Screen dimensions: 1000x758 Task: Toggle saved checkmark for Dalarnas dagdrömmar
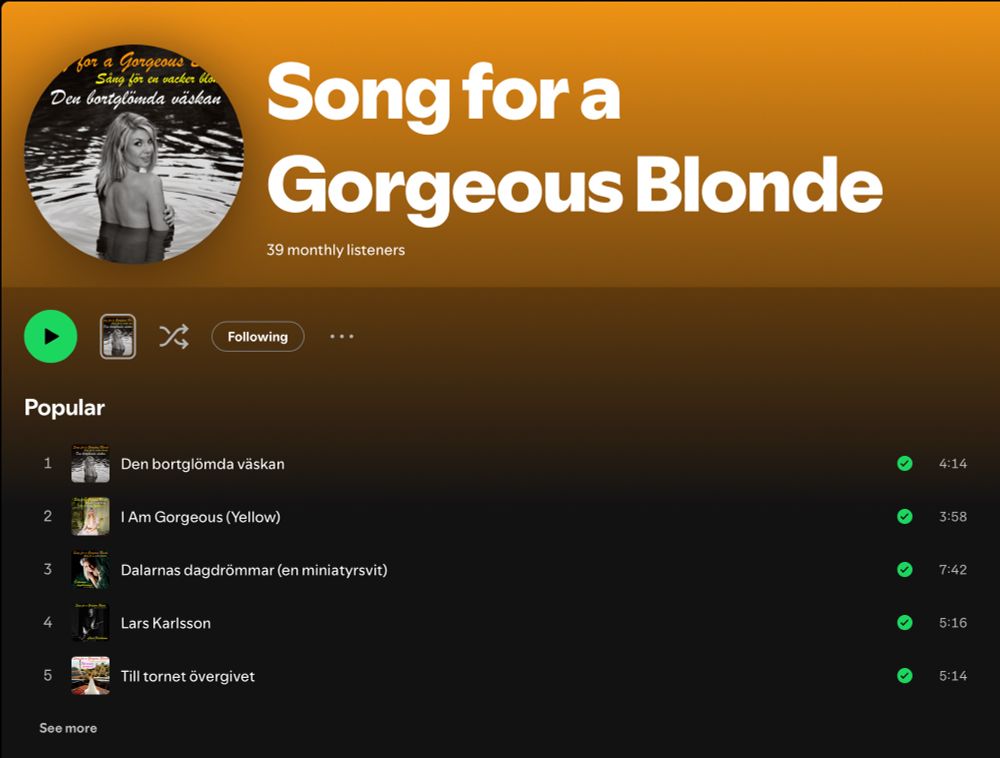[904, 569]
